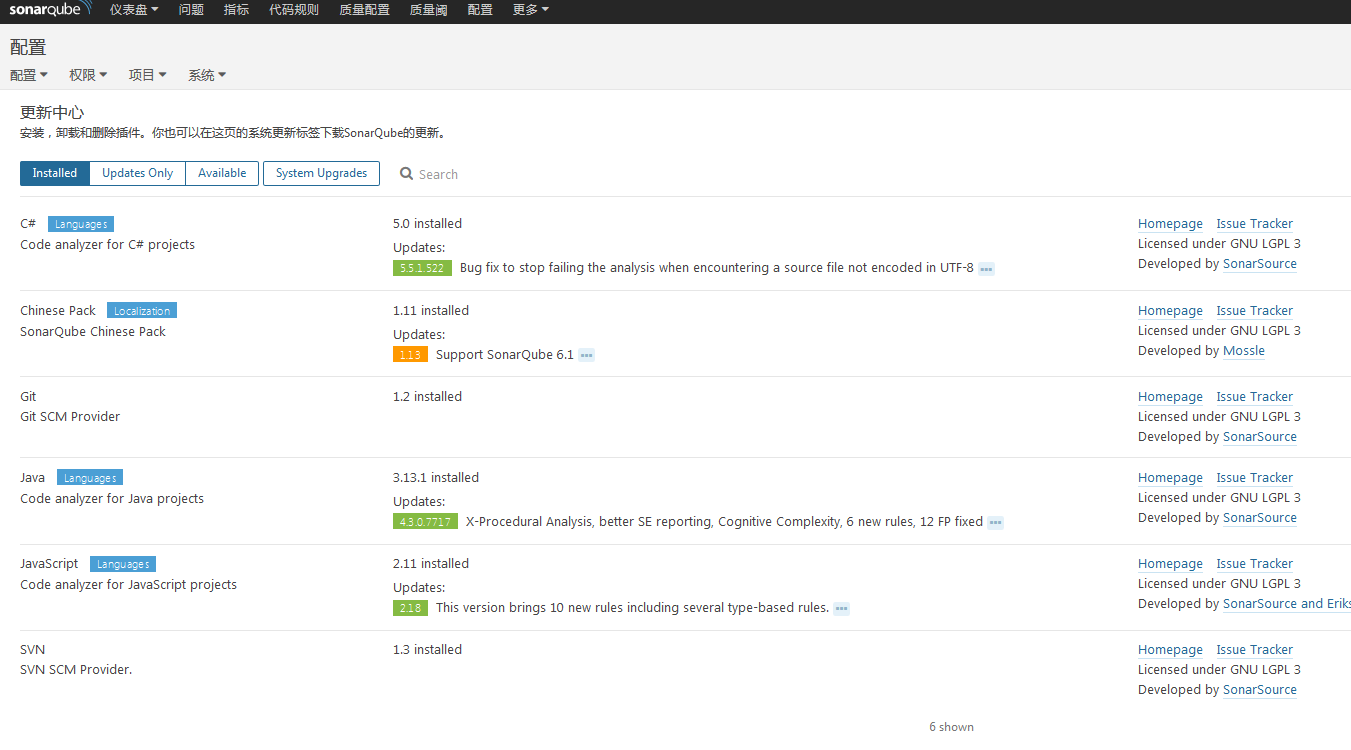Expand Java update details ellipsis
This screenshot has width=1351, height=750.
coord(995,522)
